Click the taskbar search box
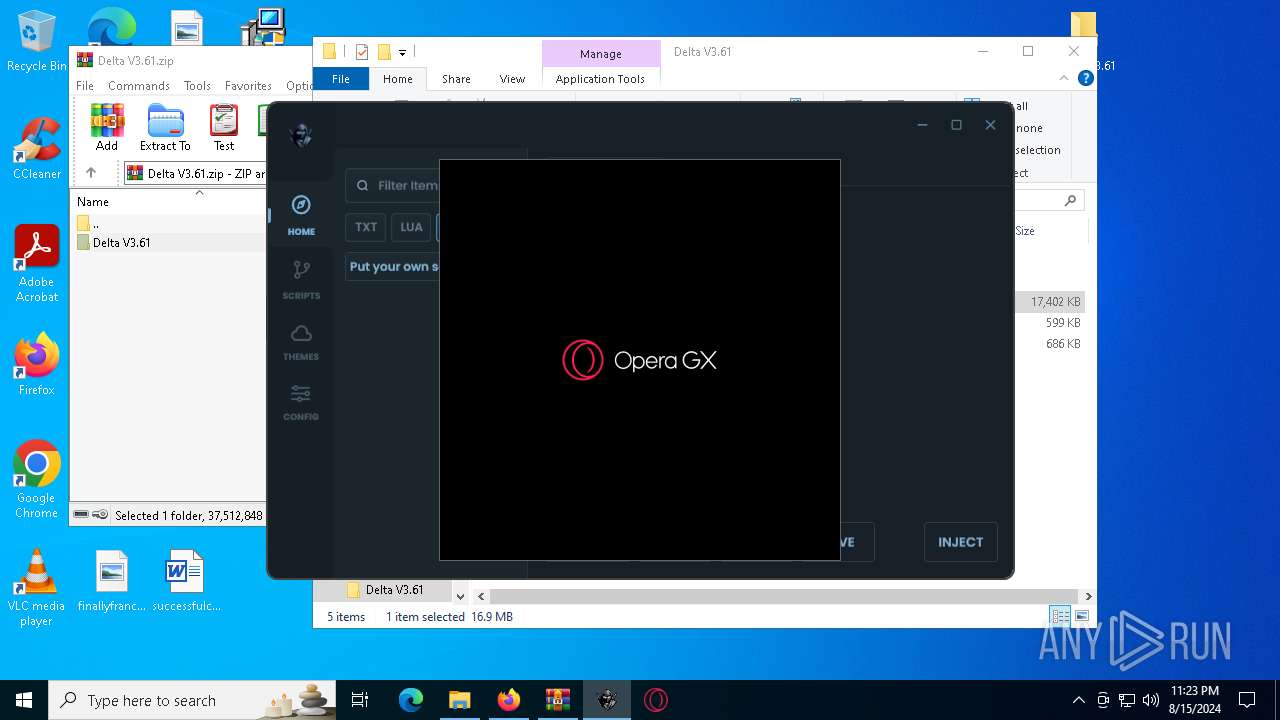The height and width of the screenshot is (720, 1280). pyautogui.click(x=192, y=700)
